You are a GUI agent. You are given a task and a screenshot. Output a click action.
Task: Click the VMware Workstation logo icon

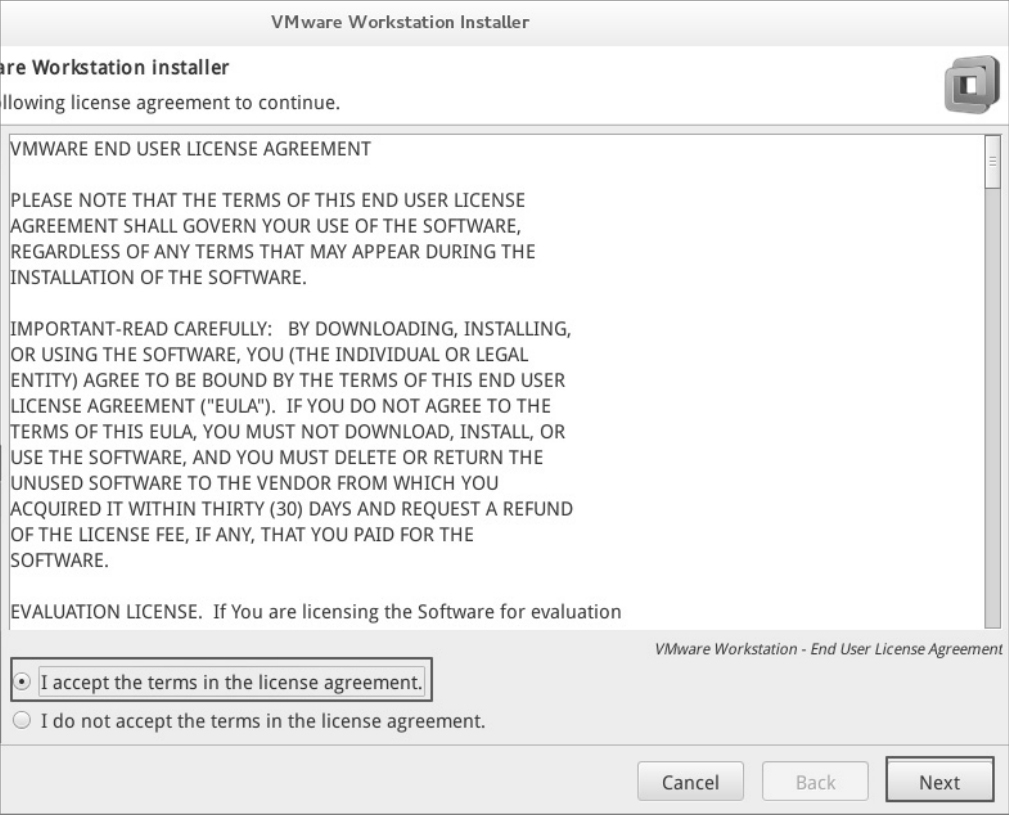pyautogui.click(x=972, y=84)
